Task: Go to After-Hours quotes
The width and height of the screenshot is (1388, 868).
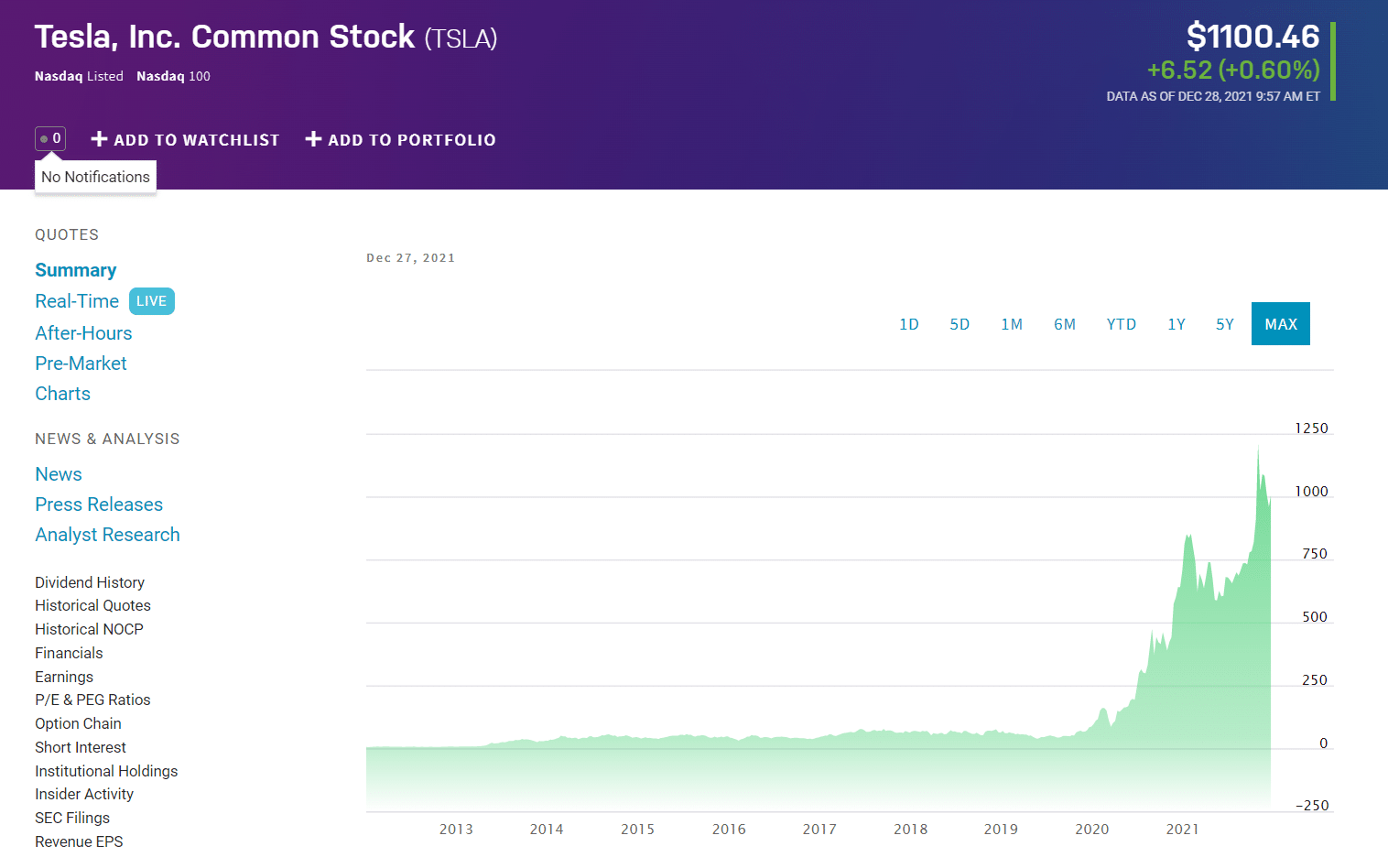Action: 83,333
